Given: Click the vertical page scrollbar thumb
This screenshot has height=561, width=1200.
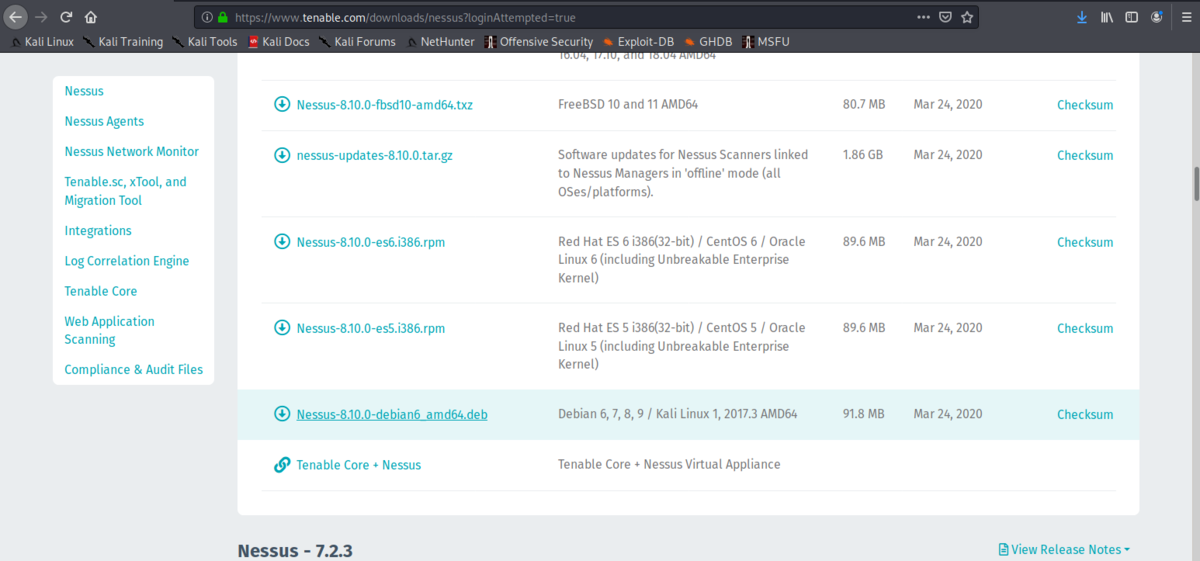Looking at the screenshot, I should [1195, 184].
